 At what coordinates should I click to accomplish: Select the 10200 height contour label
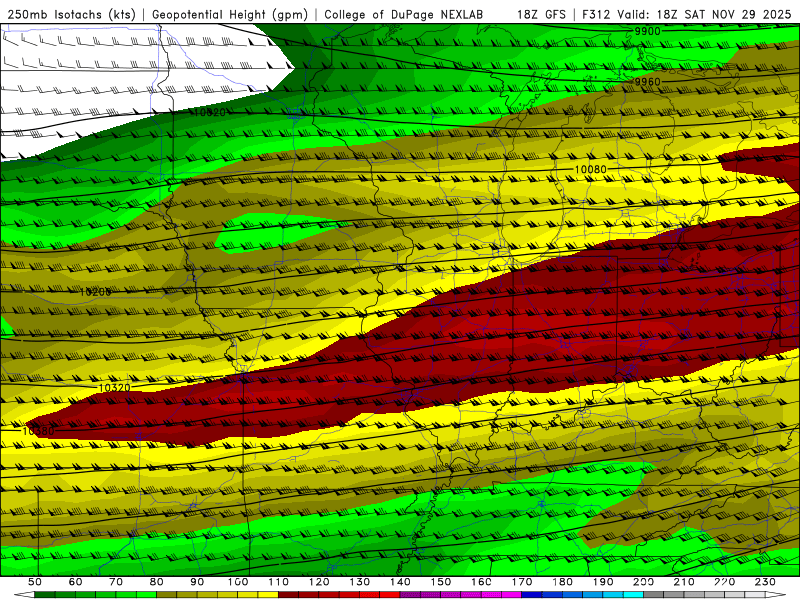95,292
